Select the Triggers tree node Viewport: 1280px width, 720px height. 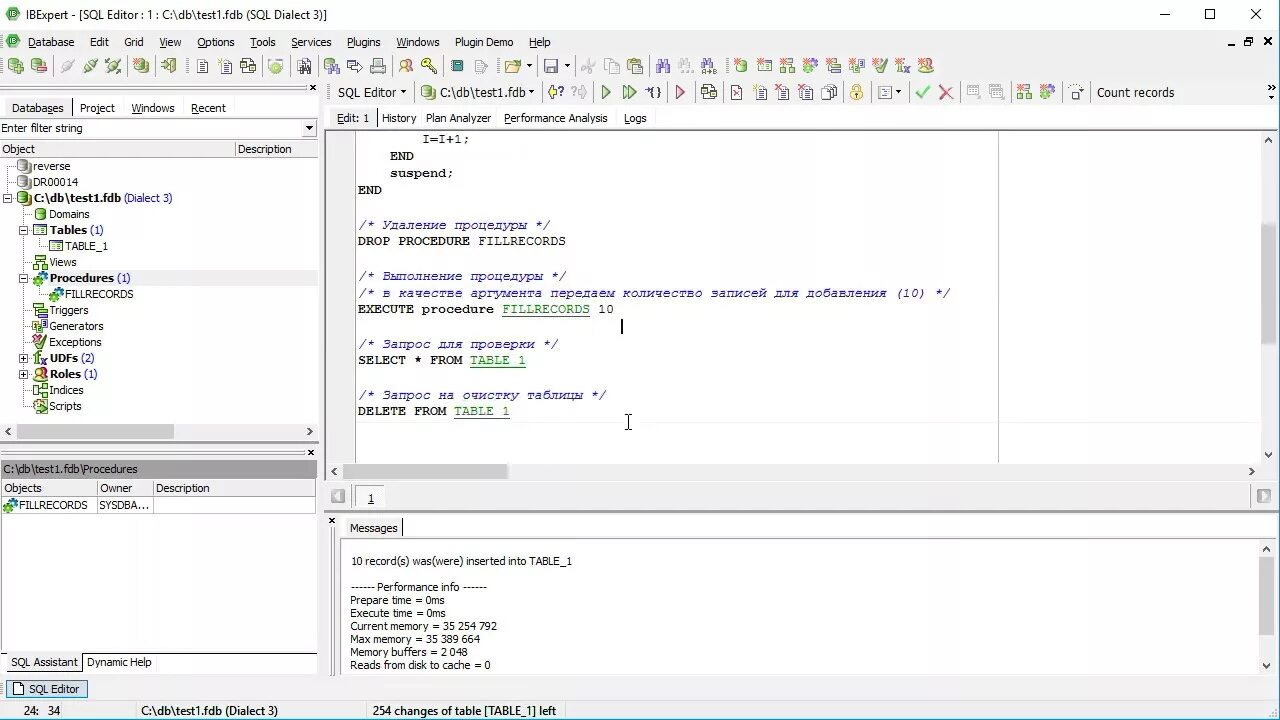click(x=69, y=310)
